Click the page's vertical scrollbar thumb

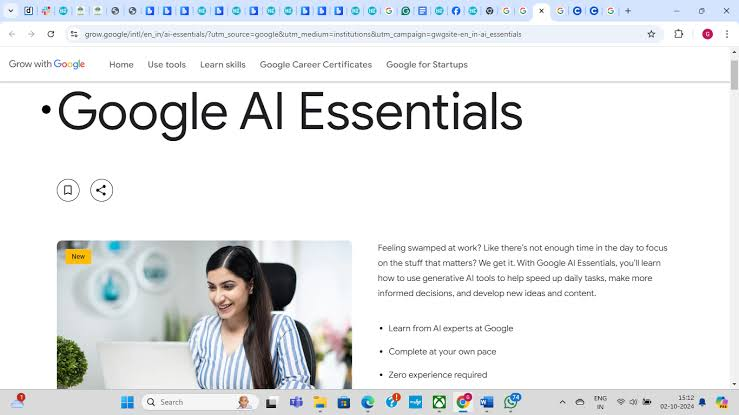coord(734,74)
